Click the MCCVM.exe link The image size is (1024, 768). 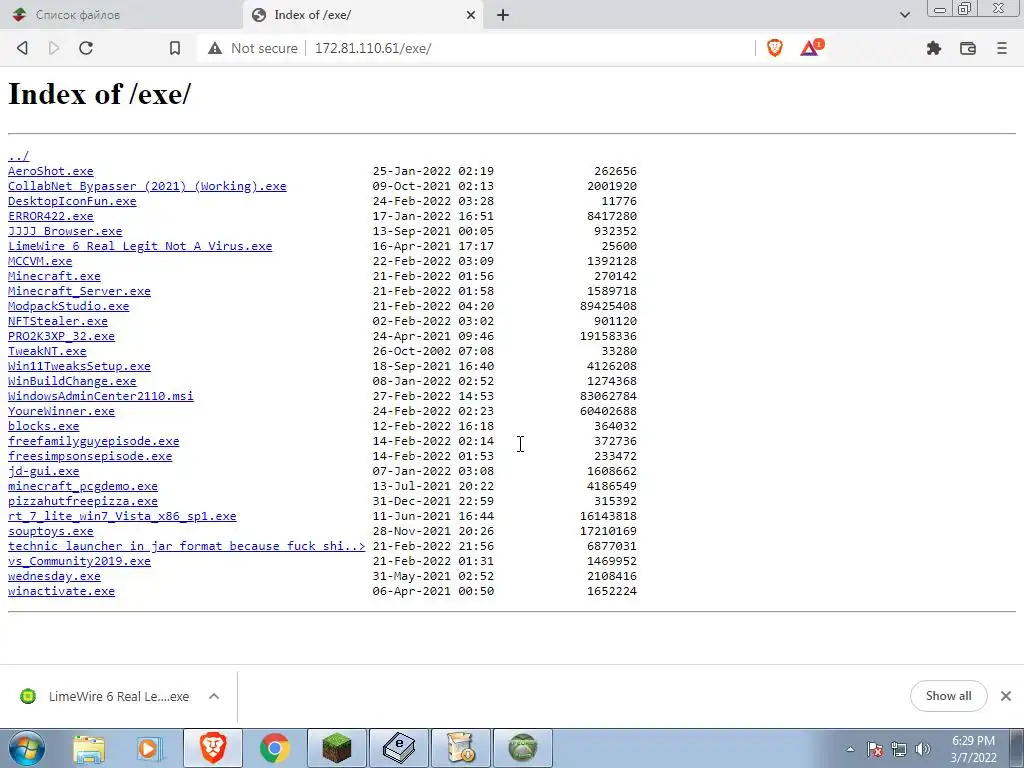(x=40, y=261)
